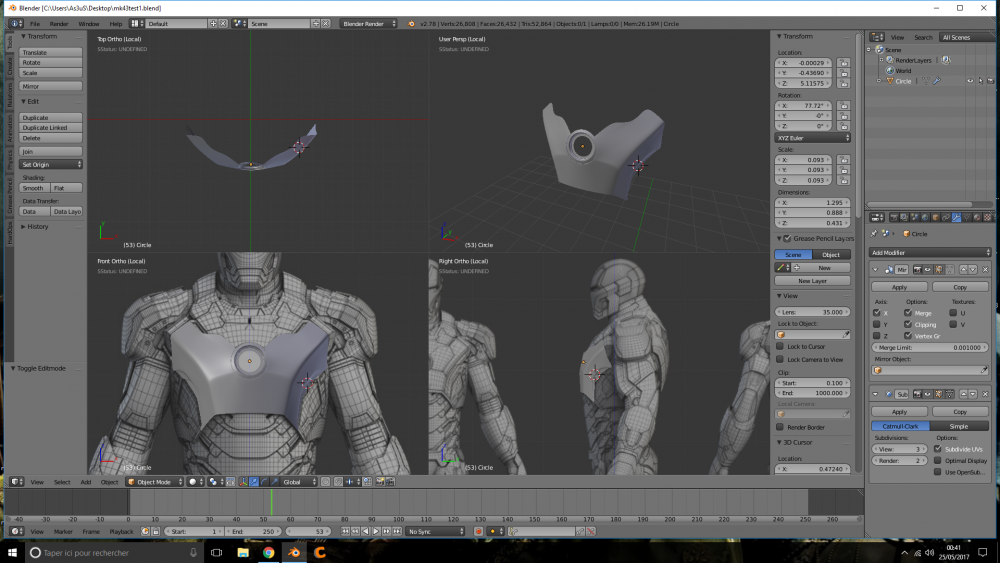Enable Lock to Cursor checkbox
The width and height of the screenshot is (1000, 563).
780,346
